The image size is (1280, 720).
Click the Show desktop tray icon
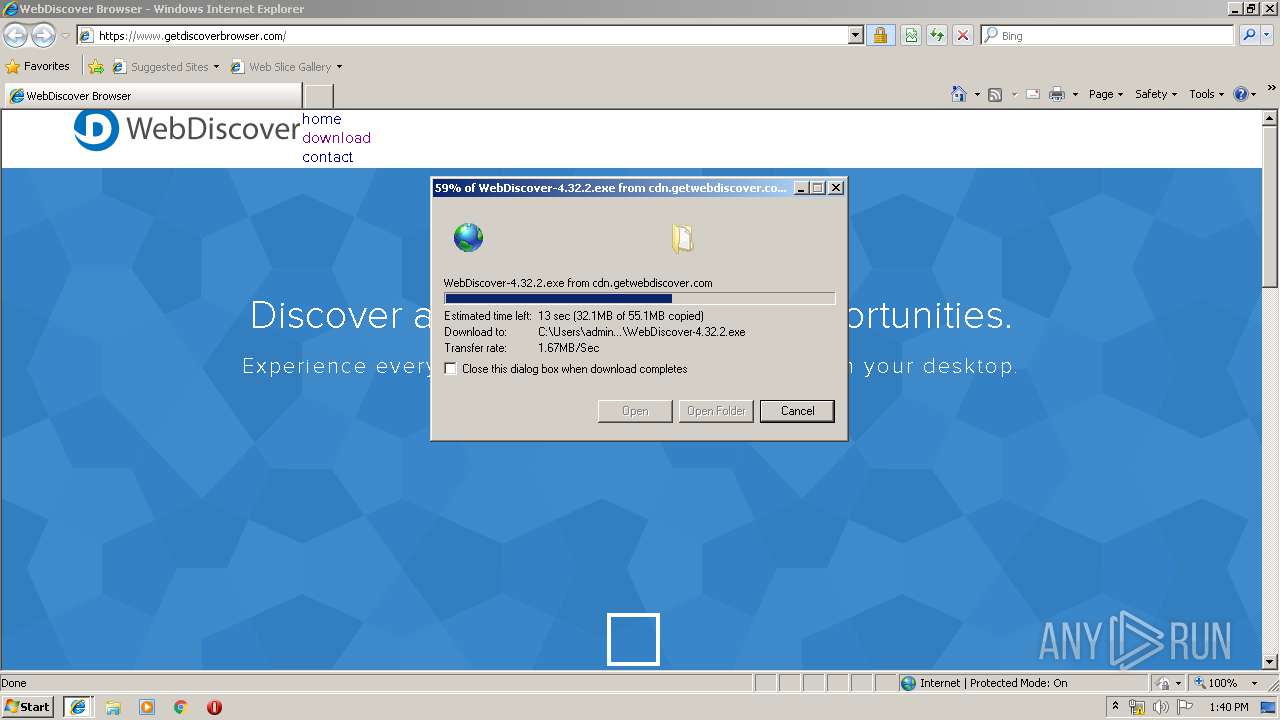(x=1269, y=707)
